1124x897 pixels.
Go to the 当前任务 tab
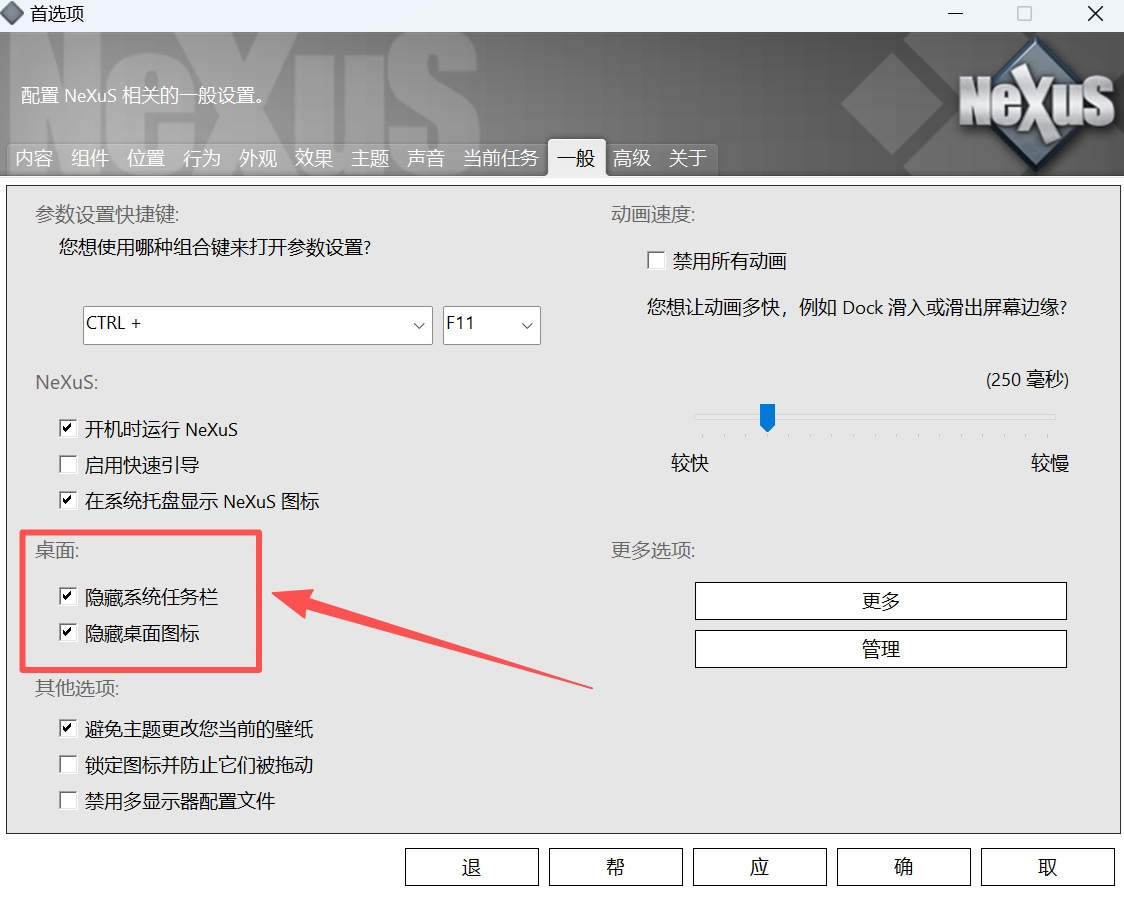[500, 158]
